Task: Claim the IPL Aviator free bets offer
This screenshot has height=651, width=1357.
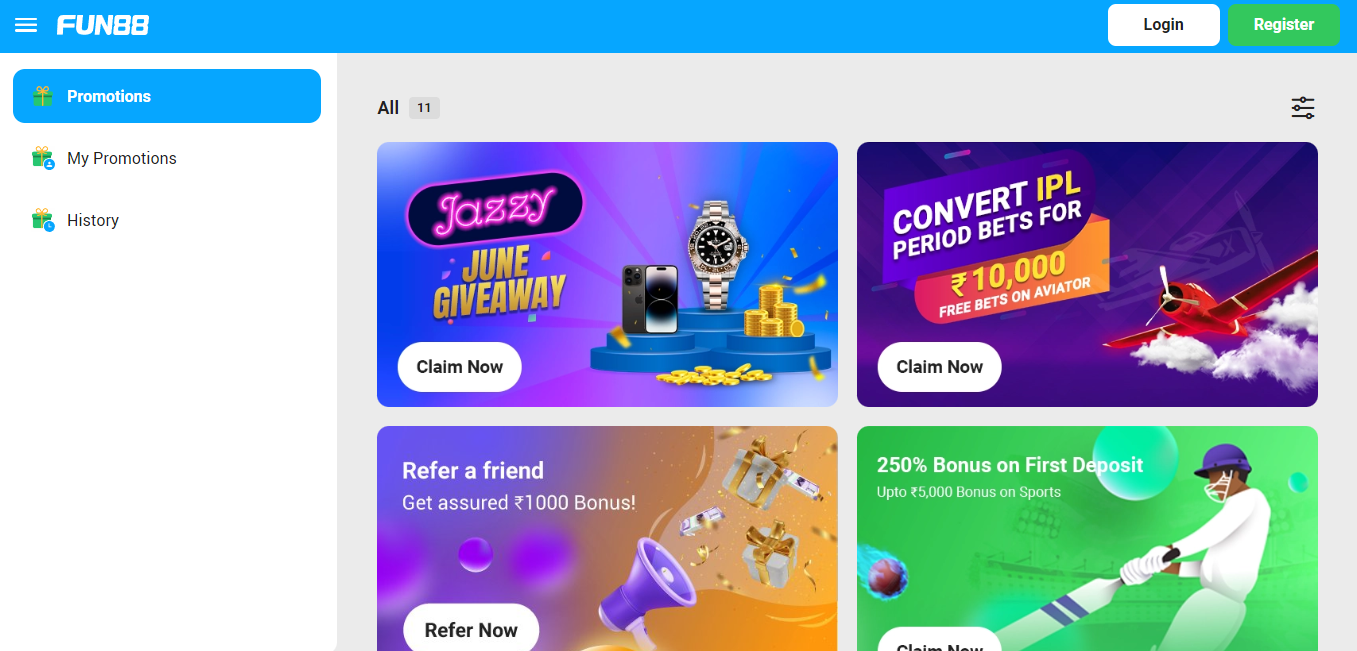Action: (x=940, y=367)
